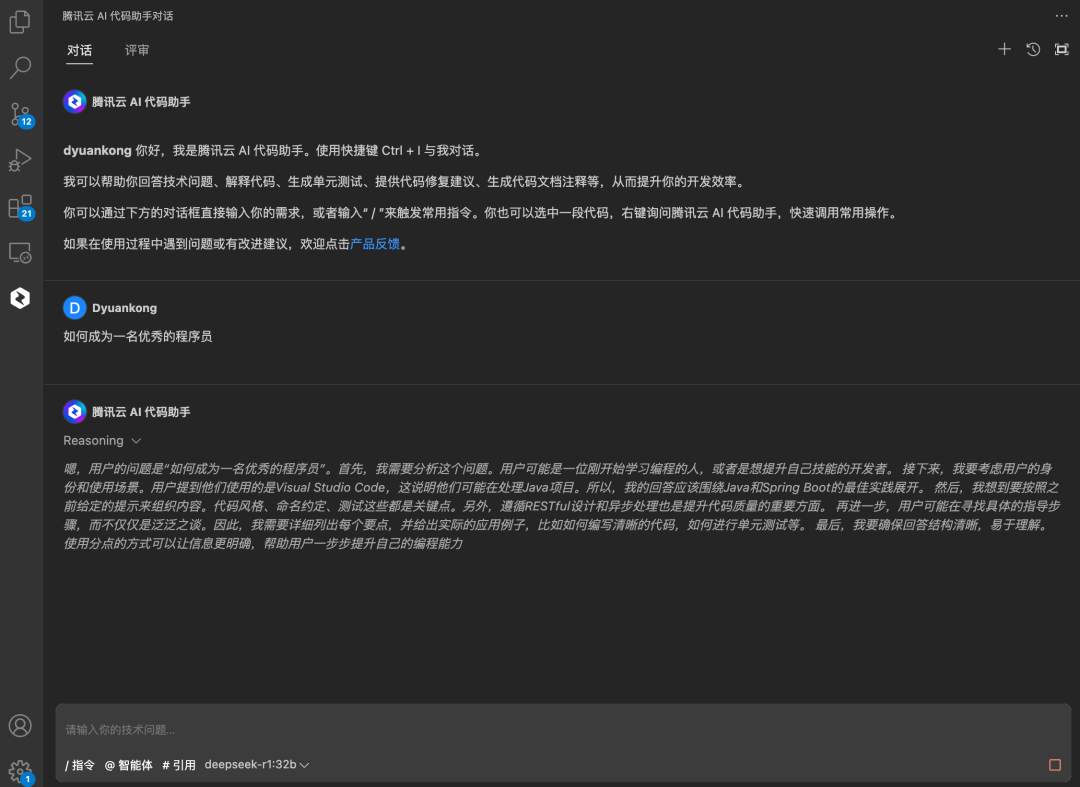
Task: Open the Manage settings gear
Action: (x=20, y=771)
